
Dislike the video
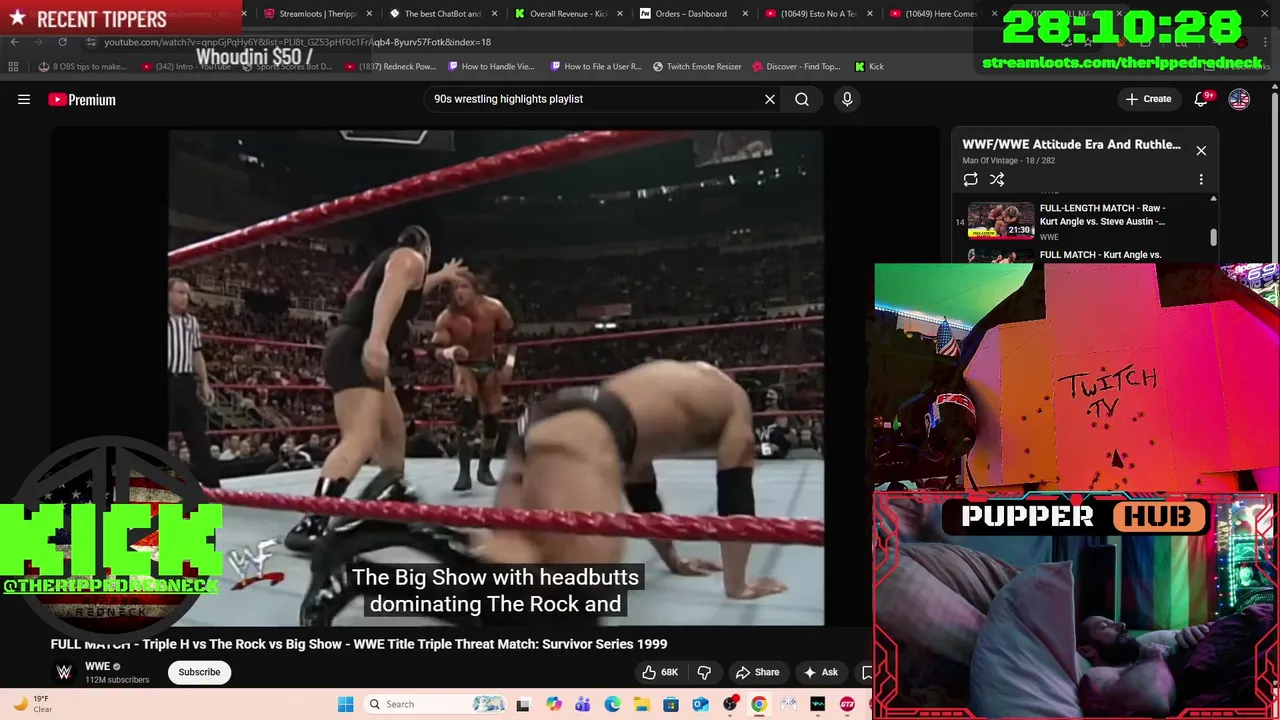[x=704, y=672]
